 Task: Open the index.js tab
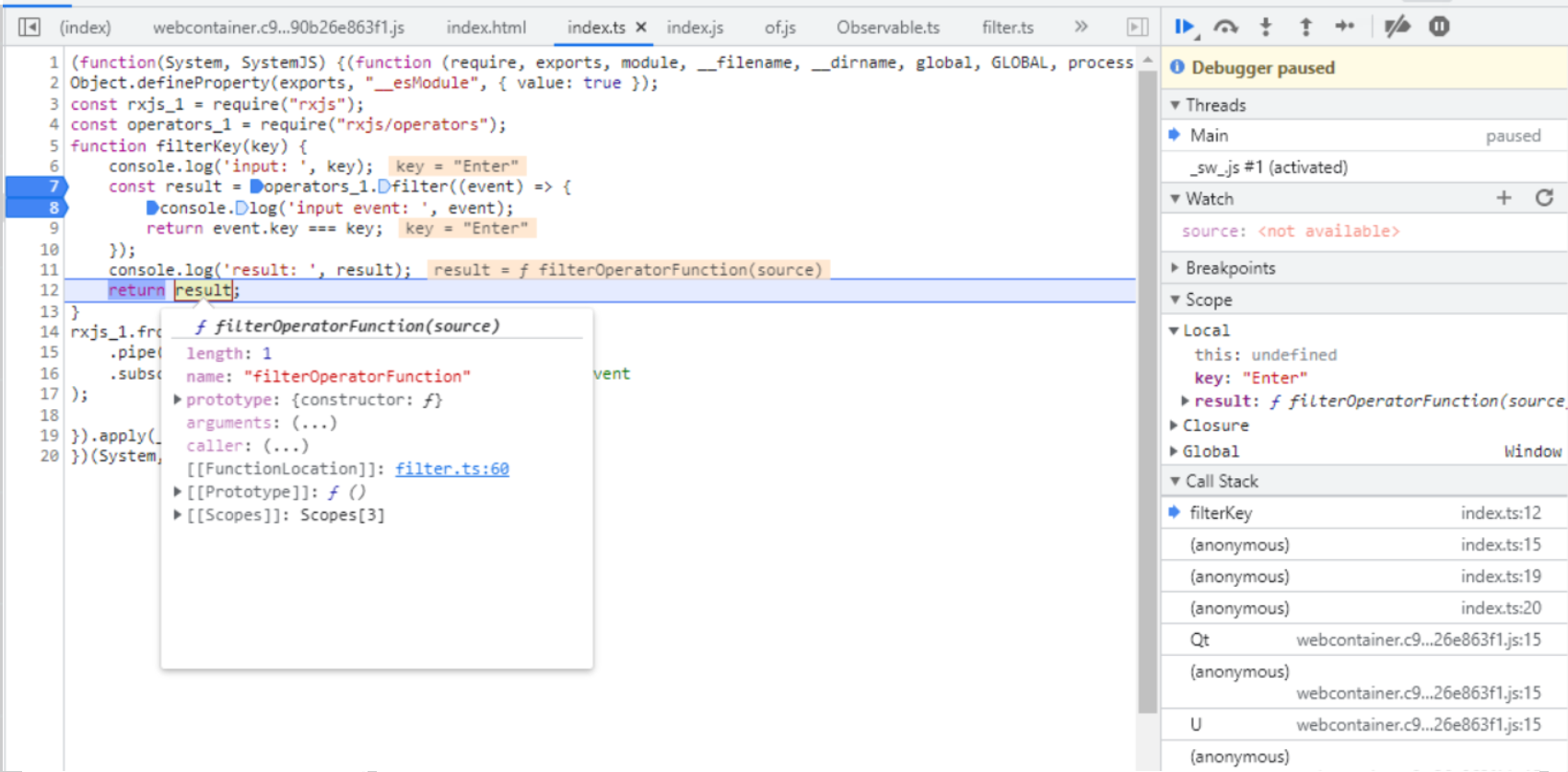click(695, 28)
